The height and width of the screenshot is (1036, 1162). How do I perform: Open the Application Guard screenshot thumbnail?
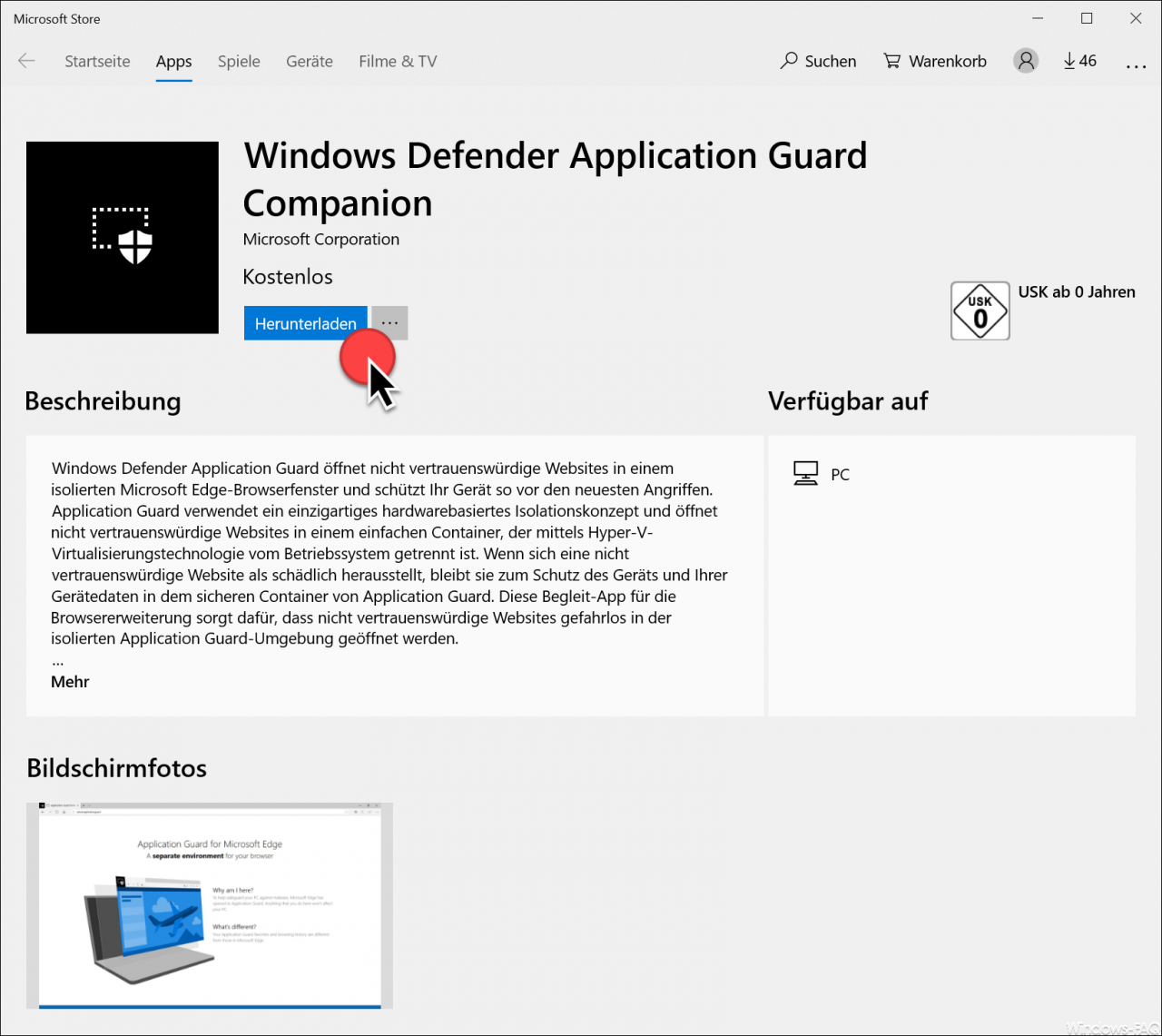click(x=210, y=905)
